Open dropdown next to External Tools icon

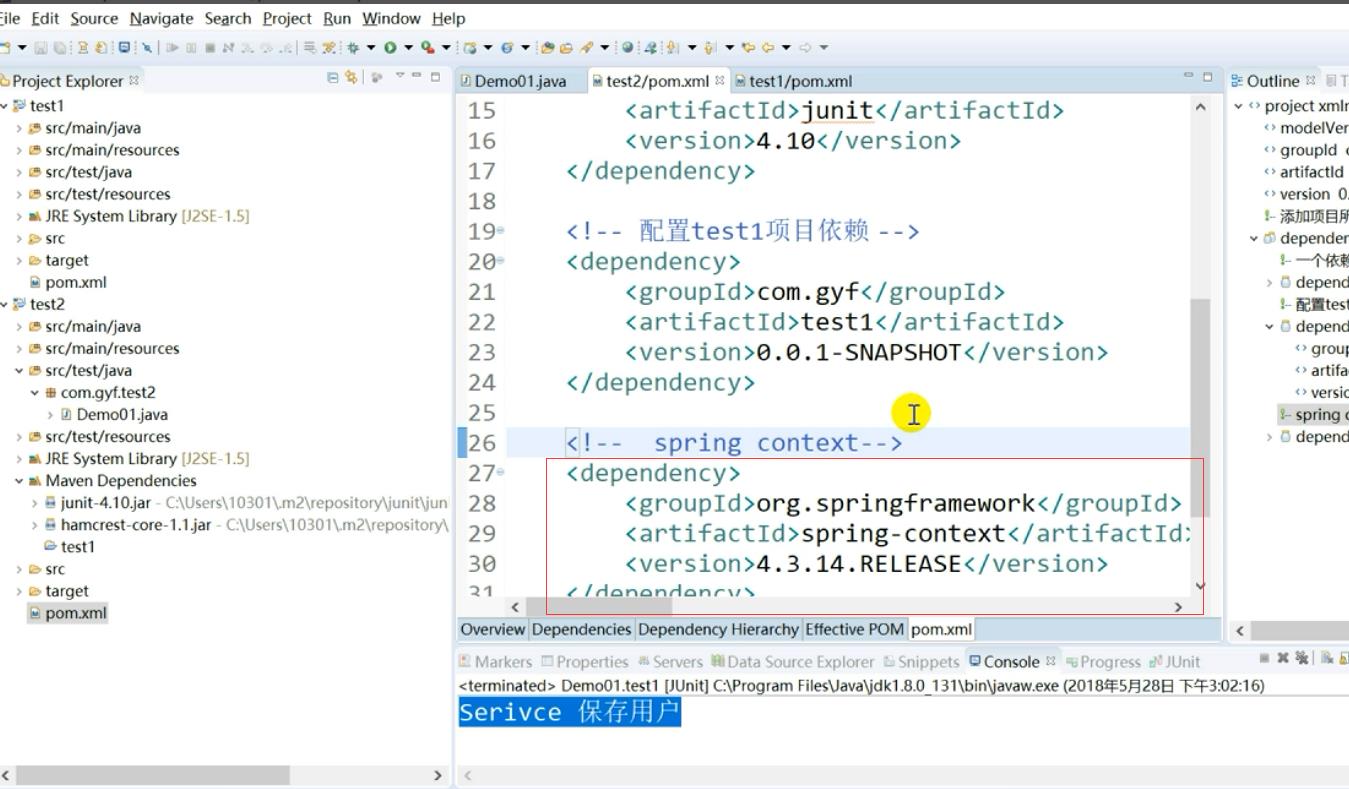pyautogui.click(x=446, y=47)
